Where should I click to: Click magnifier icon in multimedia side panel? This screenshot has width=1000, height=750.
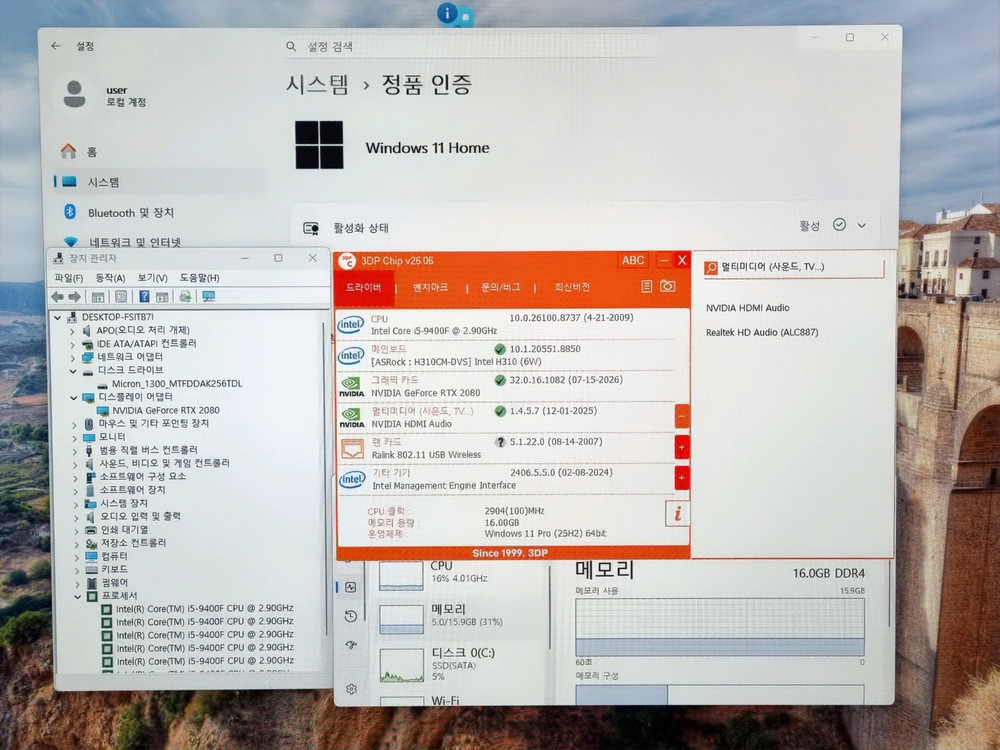pos(711,268)
